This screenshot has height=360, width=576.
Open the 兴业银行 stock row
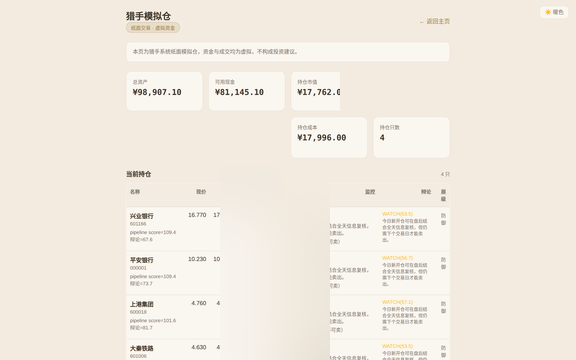(288, 229)
